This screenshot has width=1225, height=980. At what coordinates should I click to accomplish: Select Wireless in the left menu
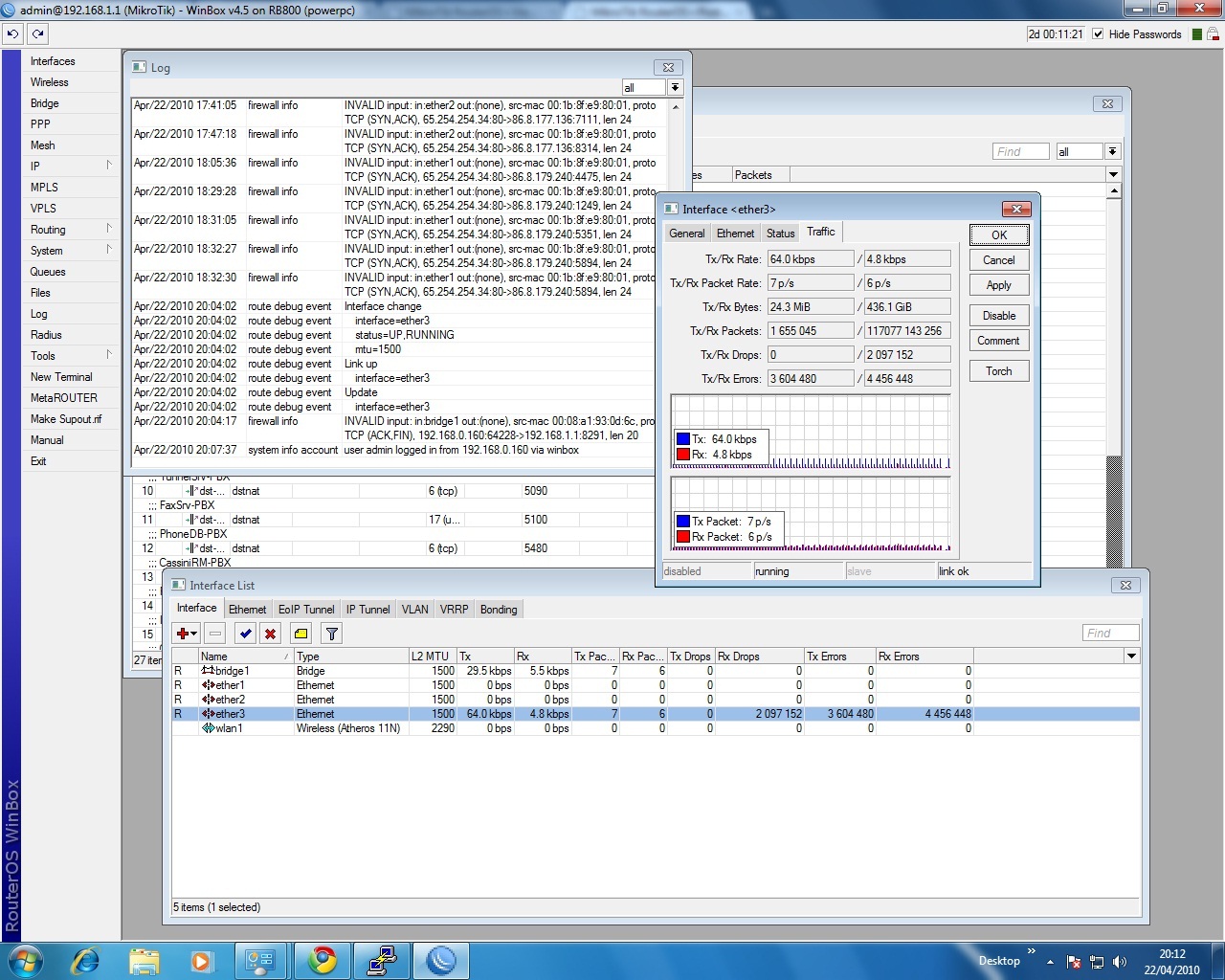(50, 82)
